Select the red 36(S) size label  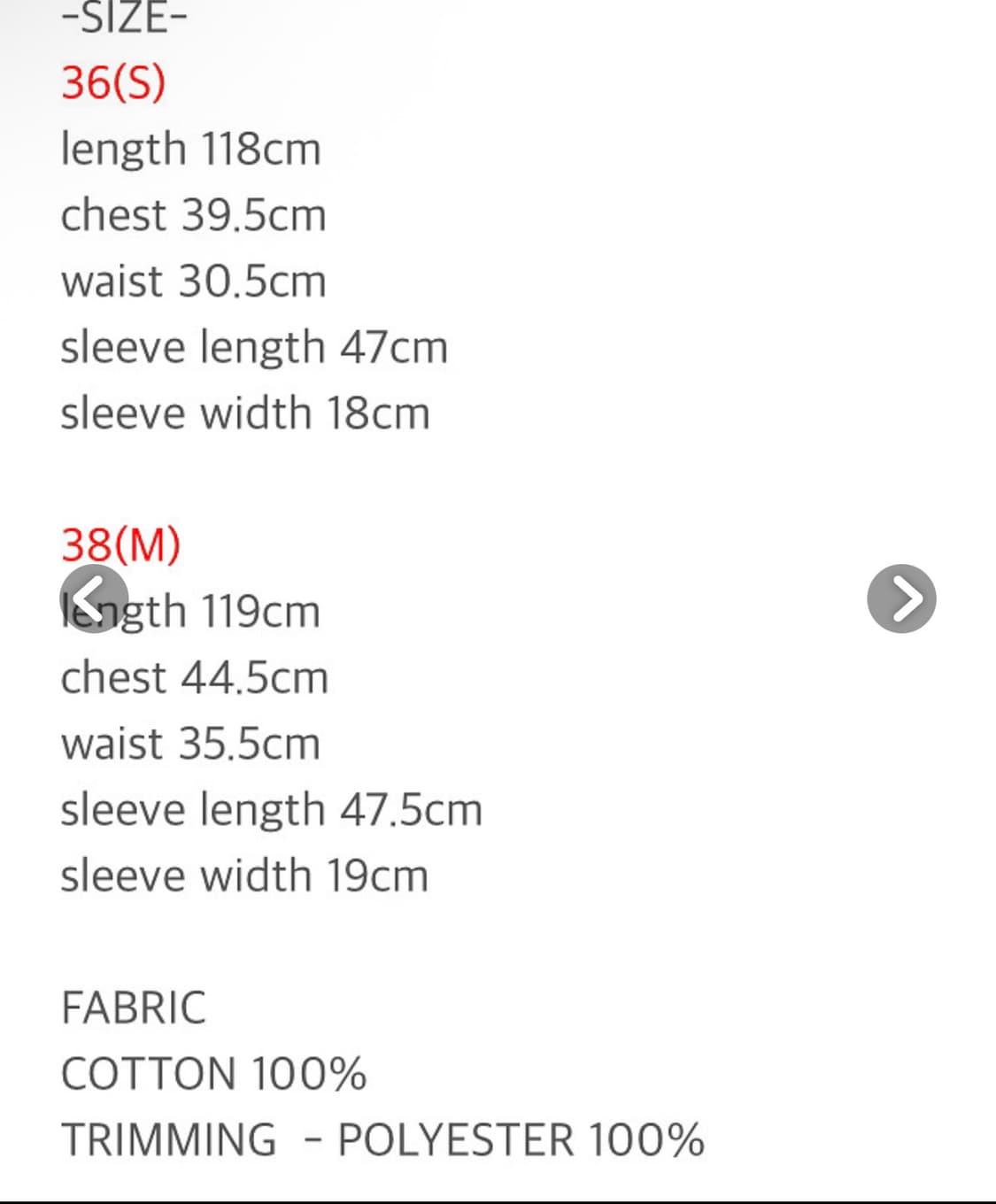point(113,82)
